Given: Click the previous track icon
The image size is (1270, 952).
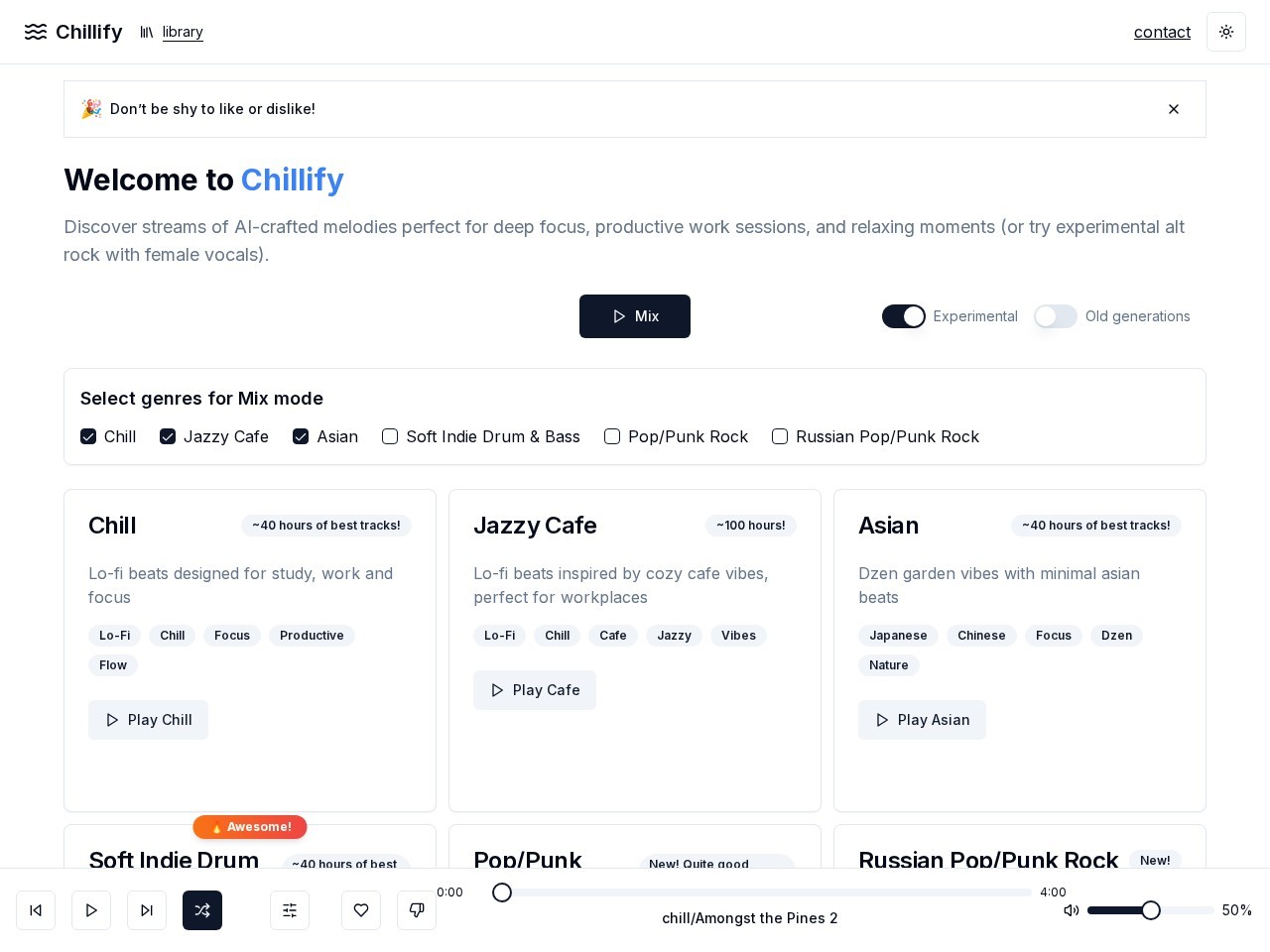Looking at the screenshot, I should tap(36, 910).
